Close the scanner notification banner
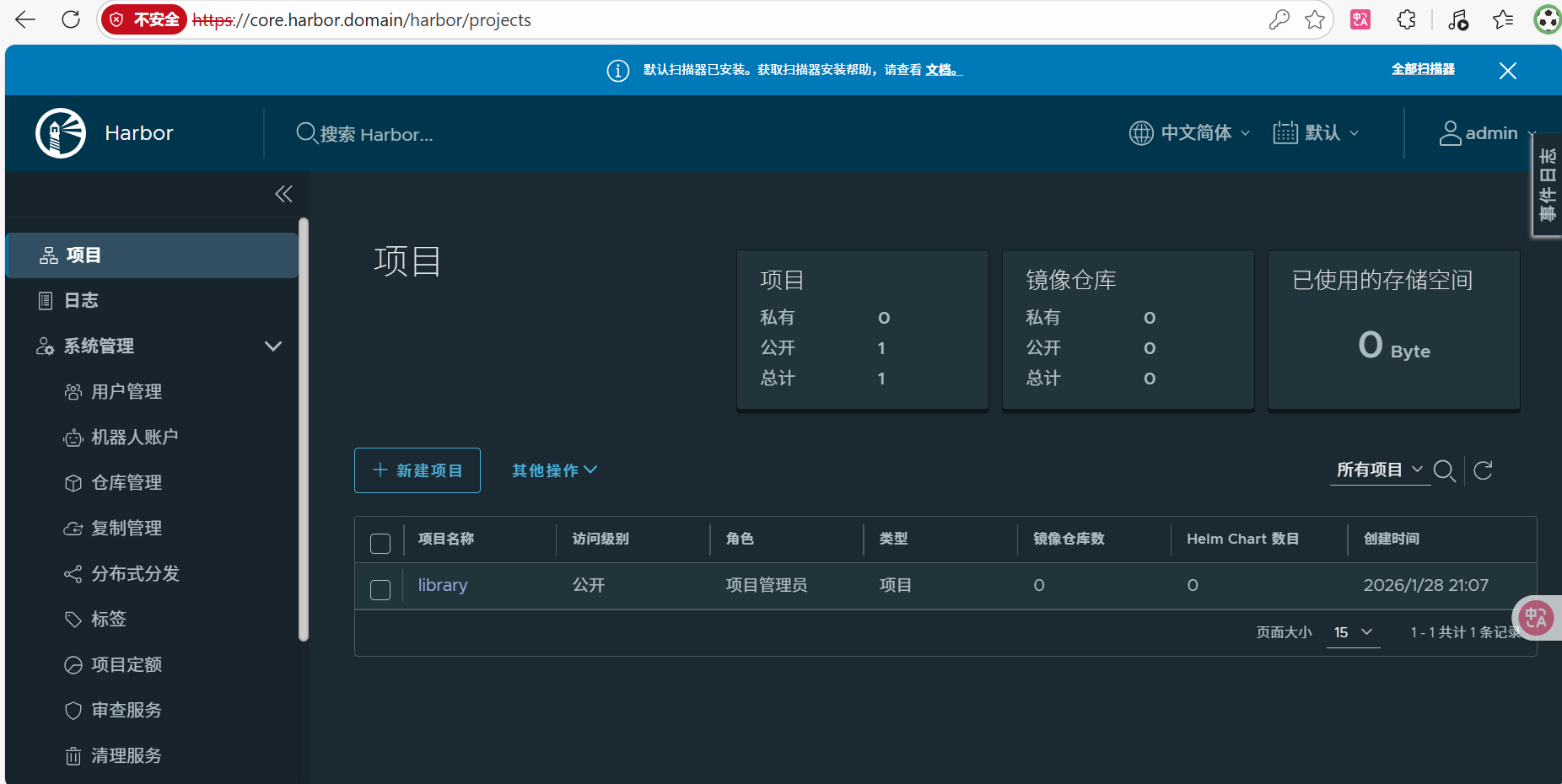The width and height of the screenshot is (1562, 784). coord(1508,71)
